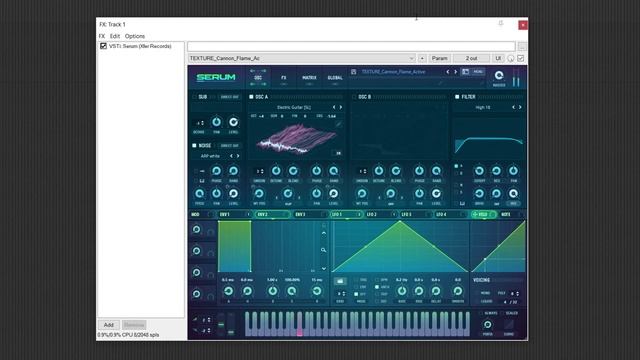
Task: Open the Serum MENU button
Action: pyautogui.click(x=478, y=72)
